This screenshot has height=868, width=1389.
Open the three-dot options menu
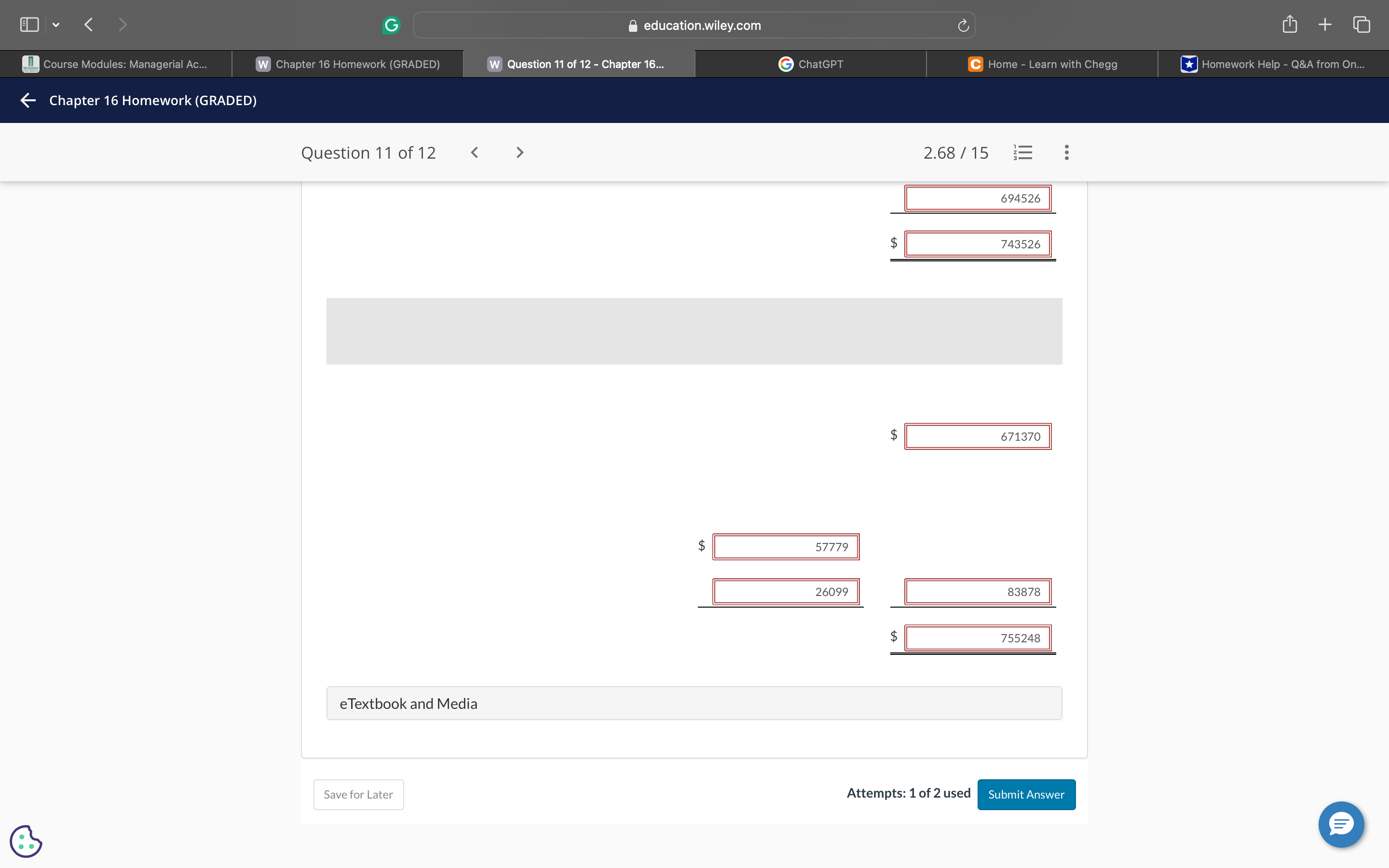tap(1066, 152)
